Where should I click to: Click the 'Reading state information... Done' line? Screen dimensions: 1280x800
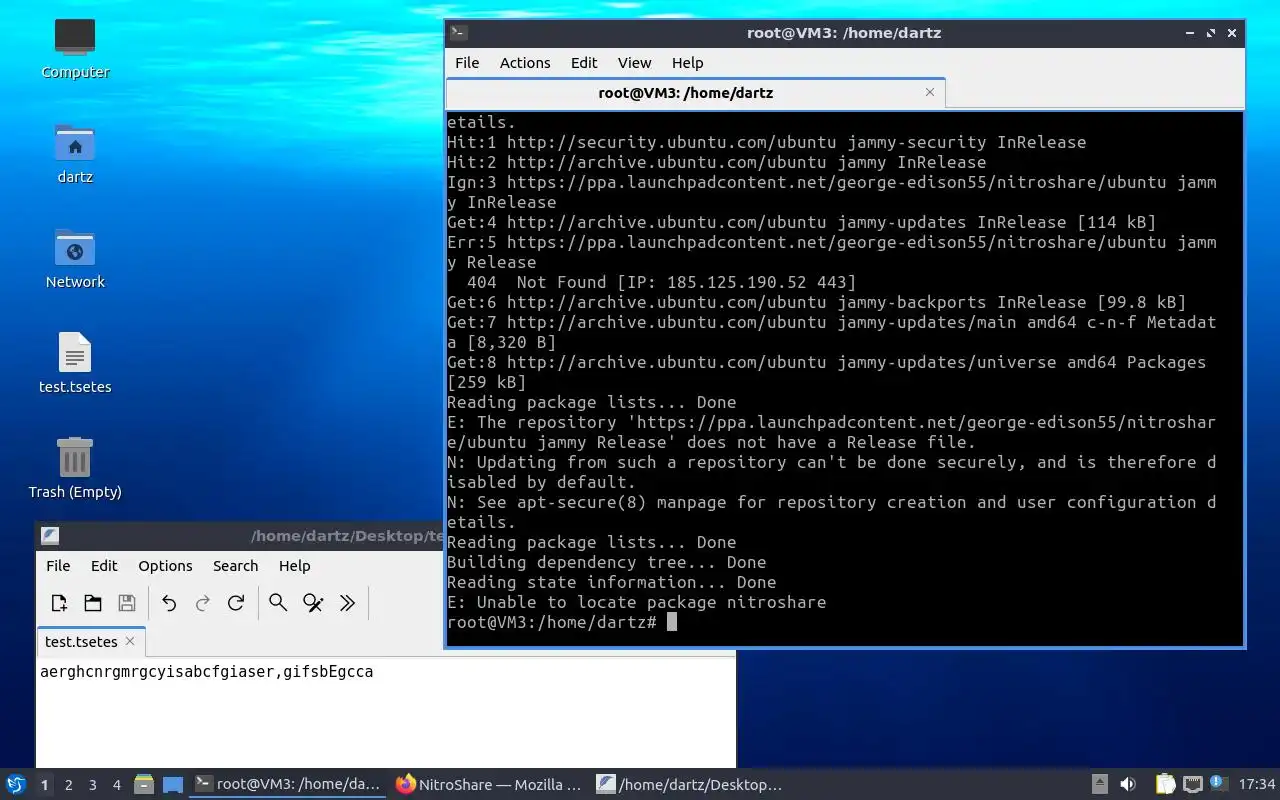point(611,582)
